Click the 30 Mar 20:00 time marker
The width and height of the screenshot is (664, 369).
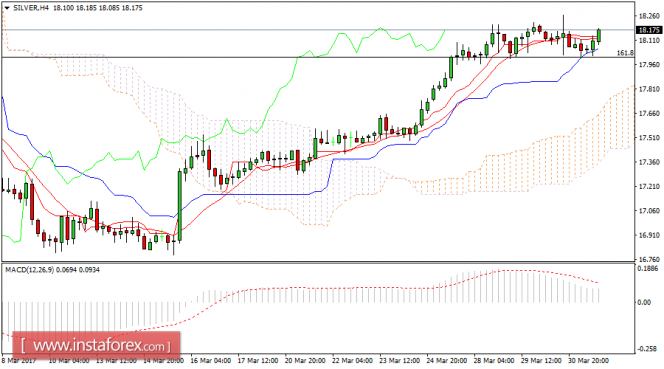pos(588,361)
